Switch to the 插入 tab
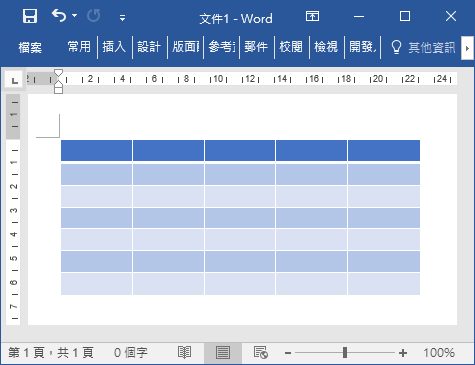Image resolution: width=475 pixels, height=365 pixels. coord(114,47)
